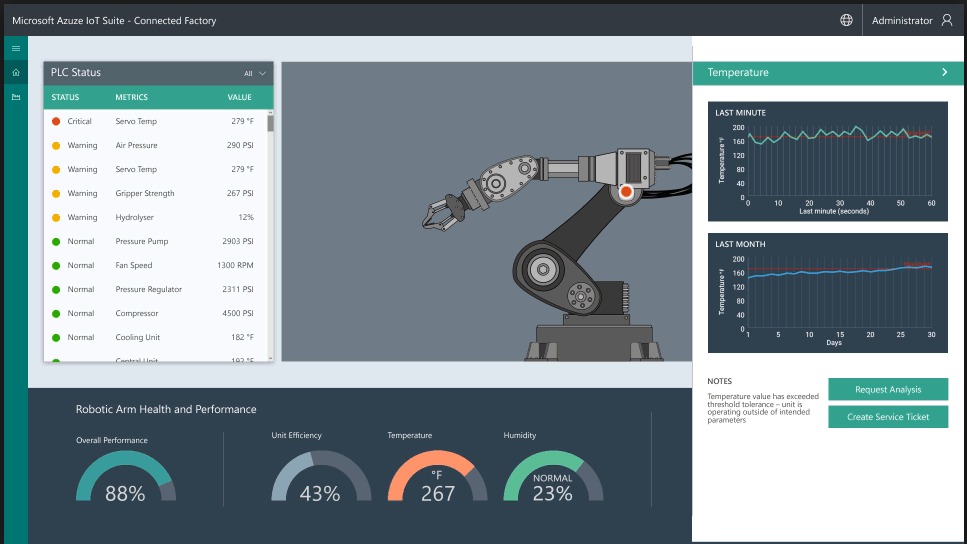Expand the Temperature panel chevron
The image size is (967, 544).
coord(944,72)
